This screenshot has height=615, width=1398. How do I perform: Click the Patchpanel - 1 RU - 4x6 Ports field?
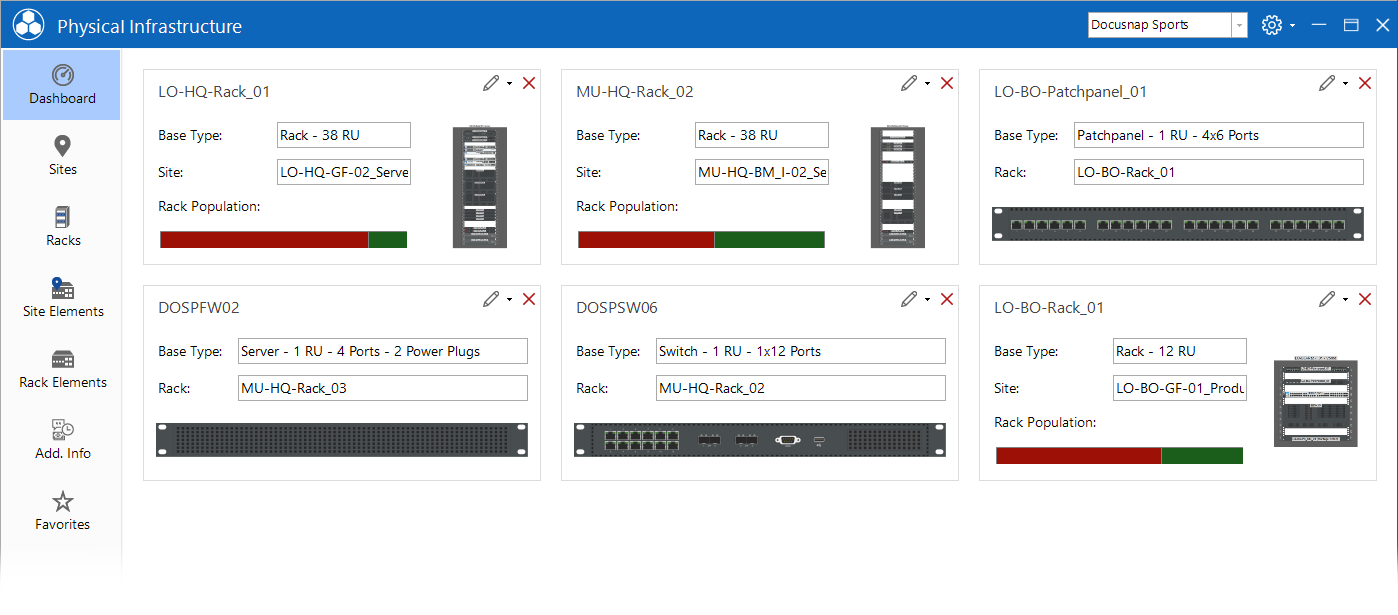[1219, 135]
